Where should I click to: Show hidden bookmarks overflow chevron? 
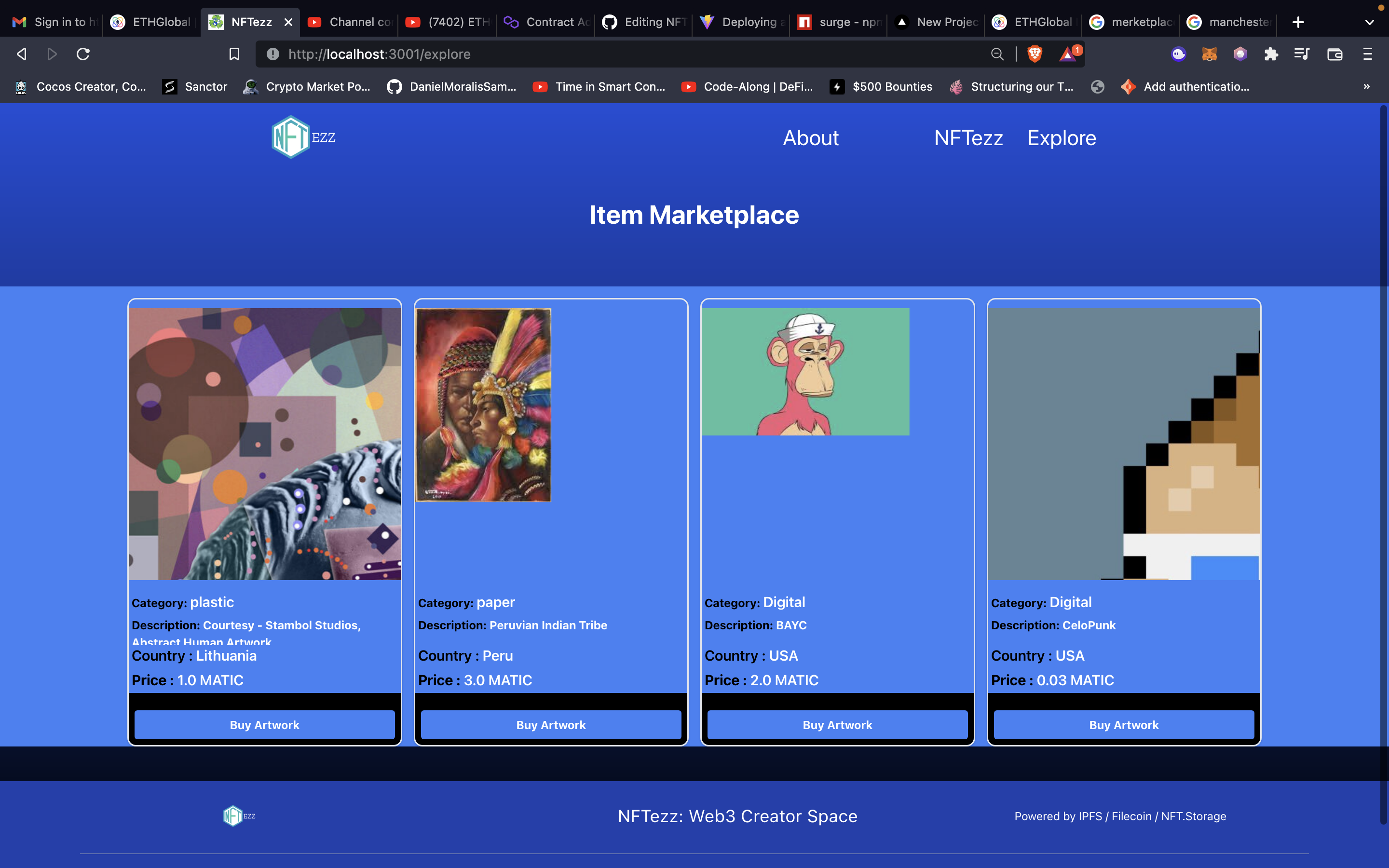[1366, 87]
